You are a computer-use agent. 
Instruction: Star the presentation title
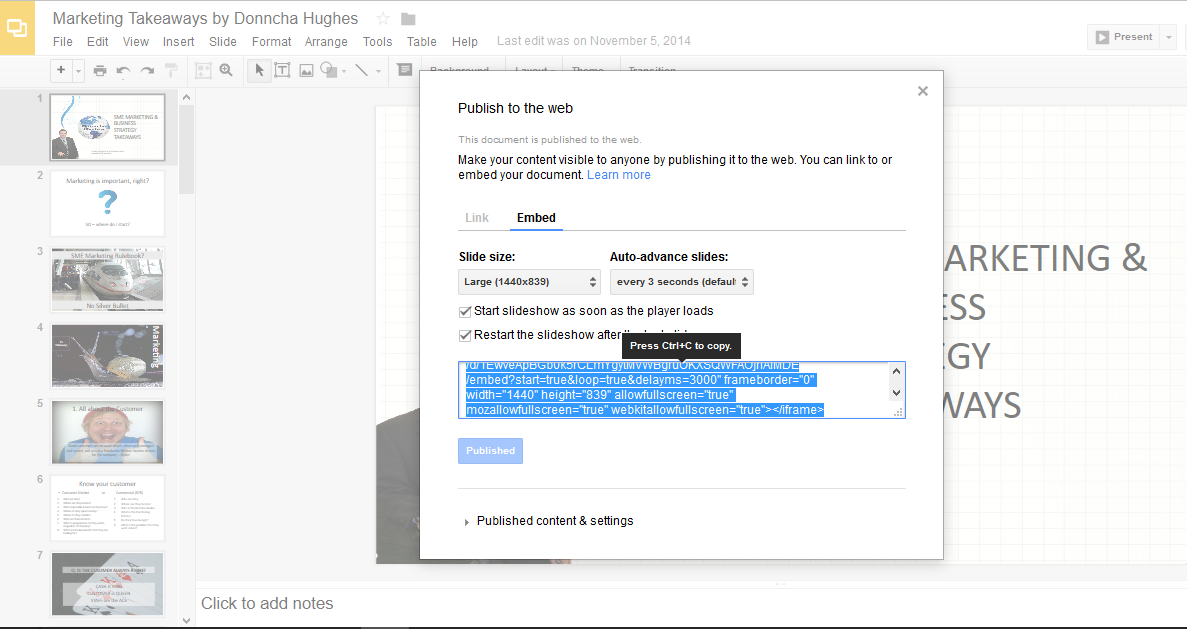(383, 19)
